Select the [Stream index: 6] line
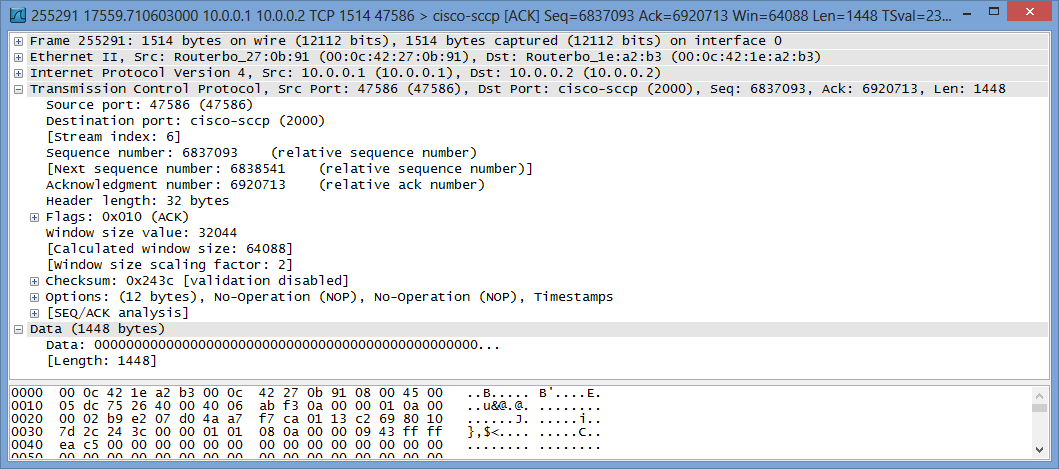 113,137
